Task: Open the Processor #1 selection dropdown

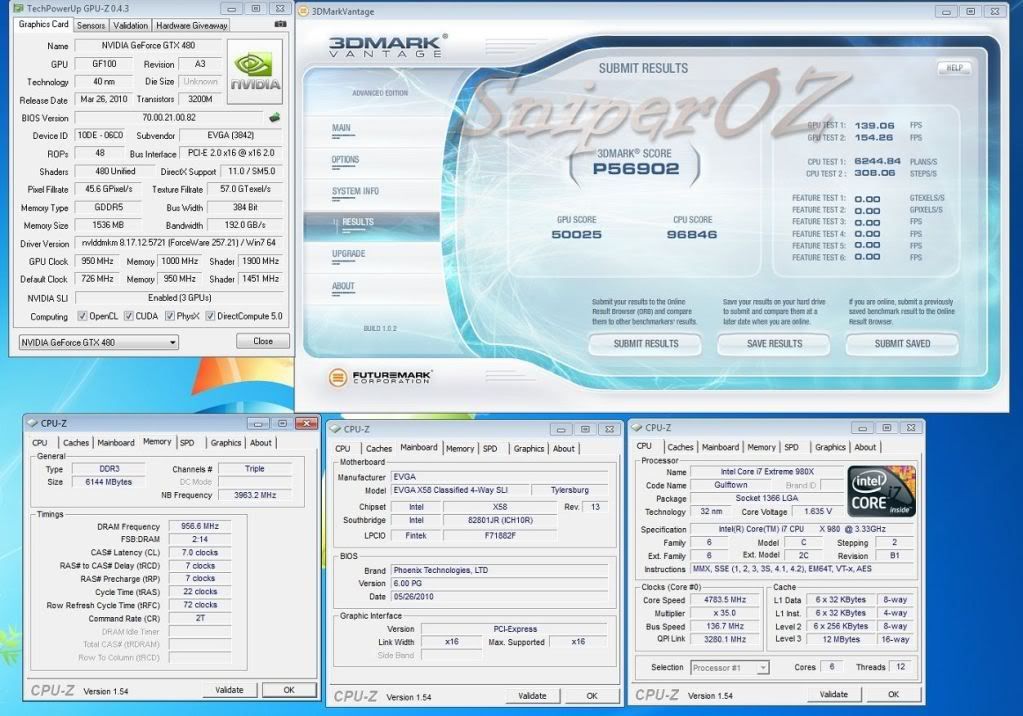Action: click(x=730, y=667)
